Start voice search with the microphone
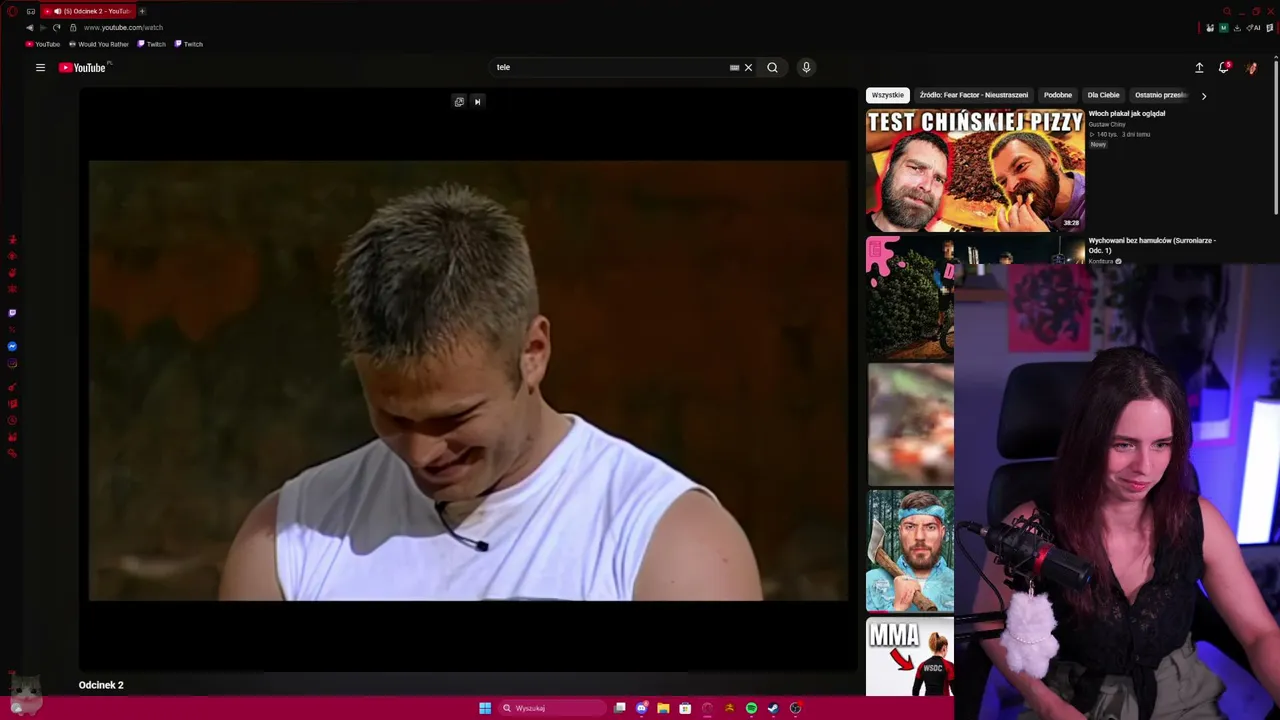The height and width of the screenshot is (720, 1280). tap(806, 68)
